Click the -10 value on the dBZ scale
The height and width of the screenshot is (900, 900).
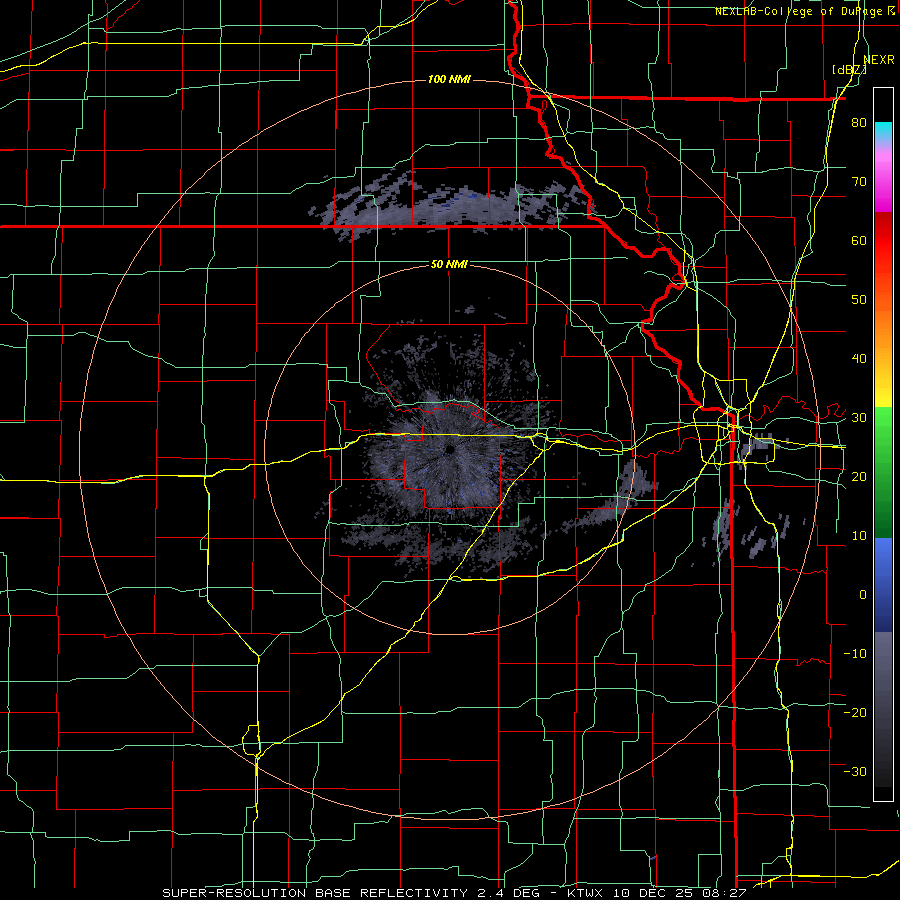coord(855,654)
